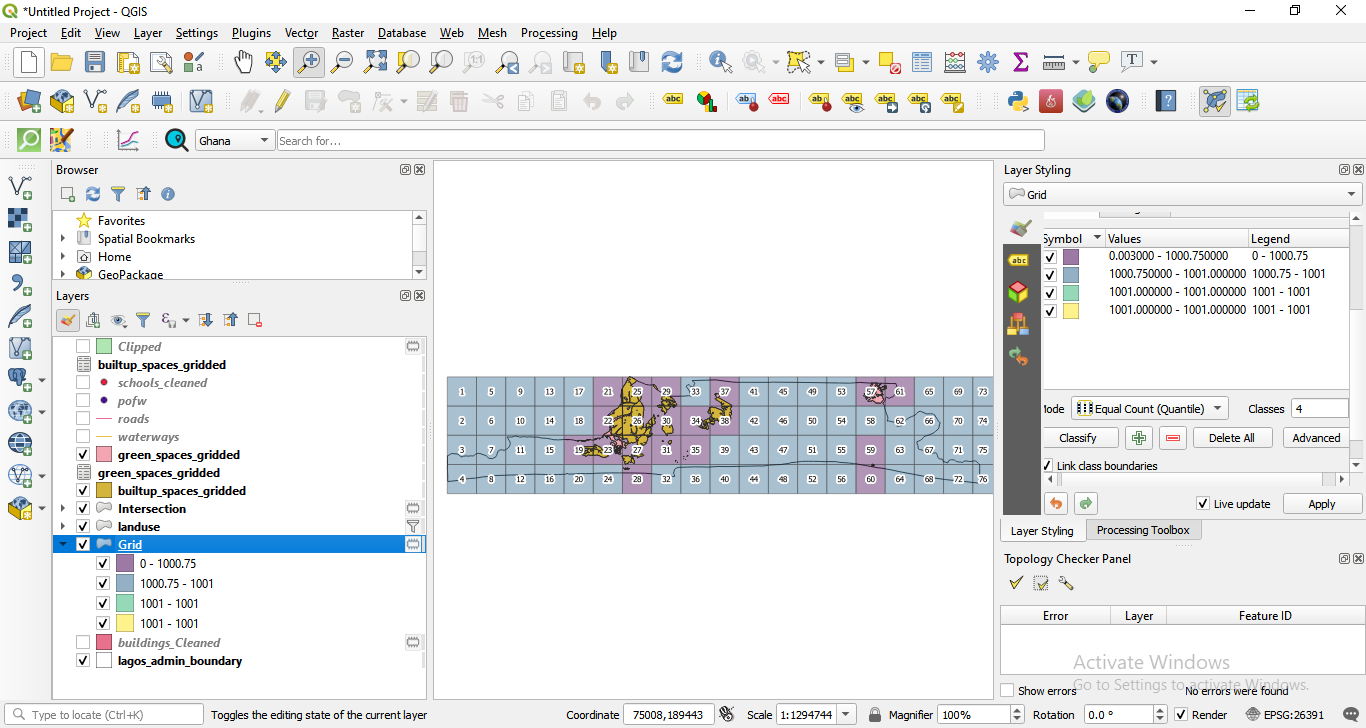Expand the Intersection layer tree
This screenshot has width=1366, height=728.
click(x=64, y=509)
